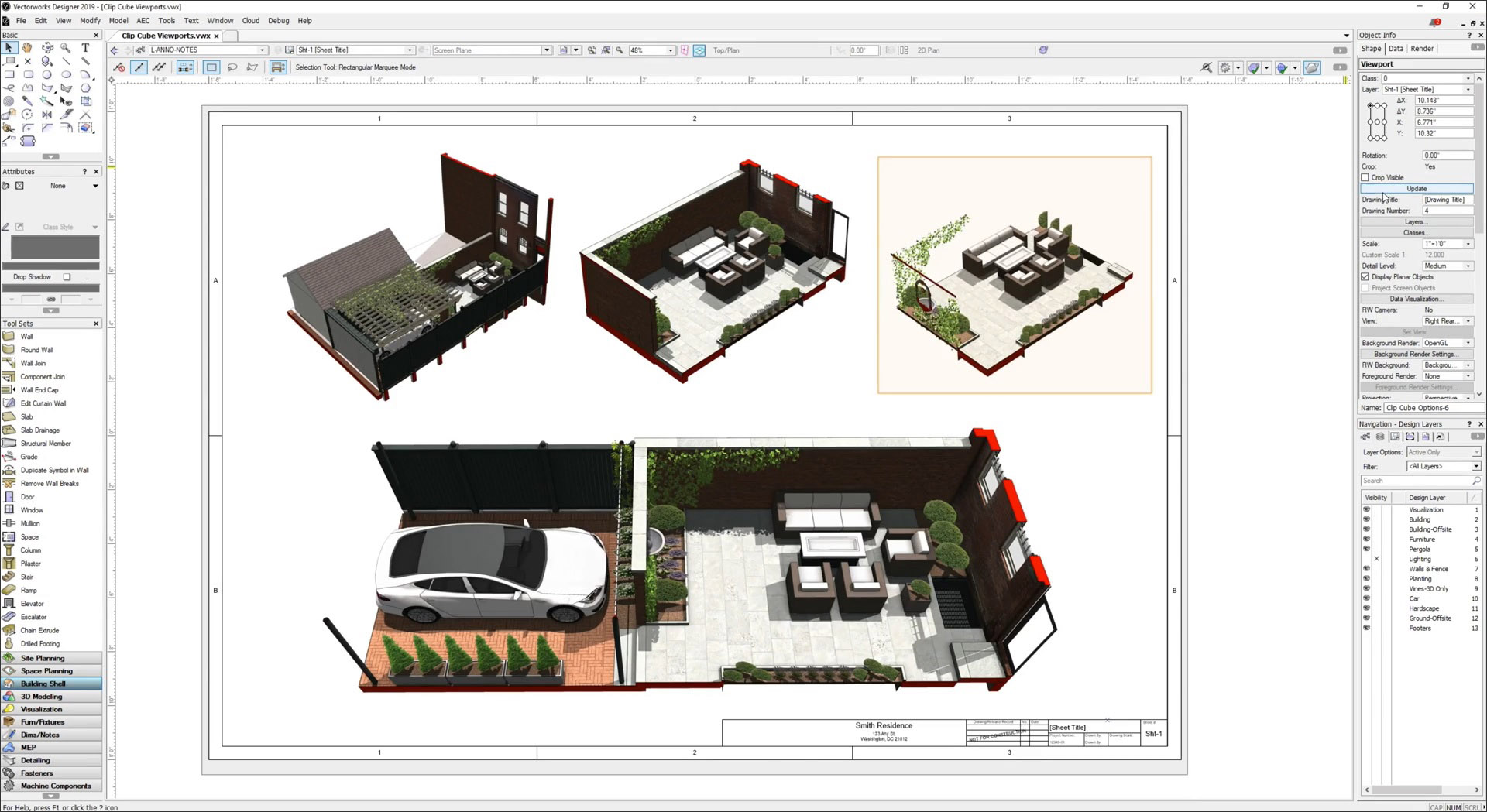
Task: Expand the Detail Level dropdown
Action: coord(1467,266)
